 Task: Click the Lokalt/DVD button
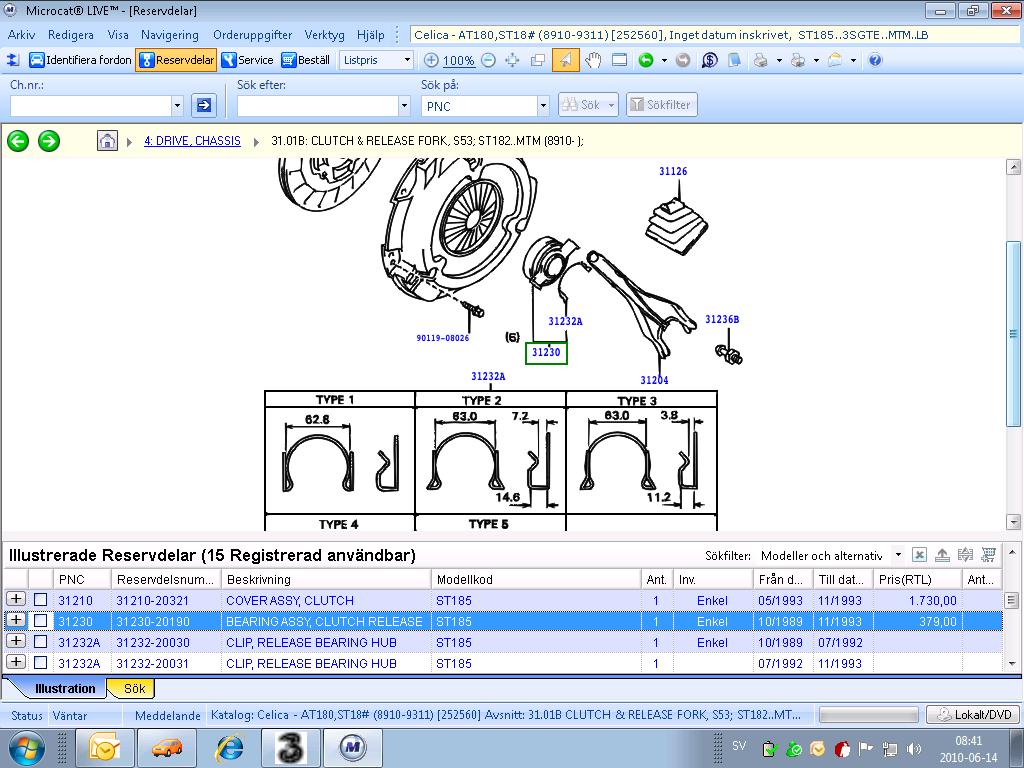(974, 714)
